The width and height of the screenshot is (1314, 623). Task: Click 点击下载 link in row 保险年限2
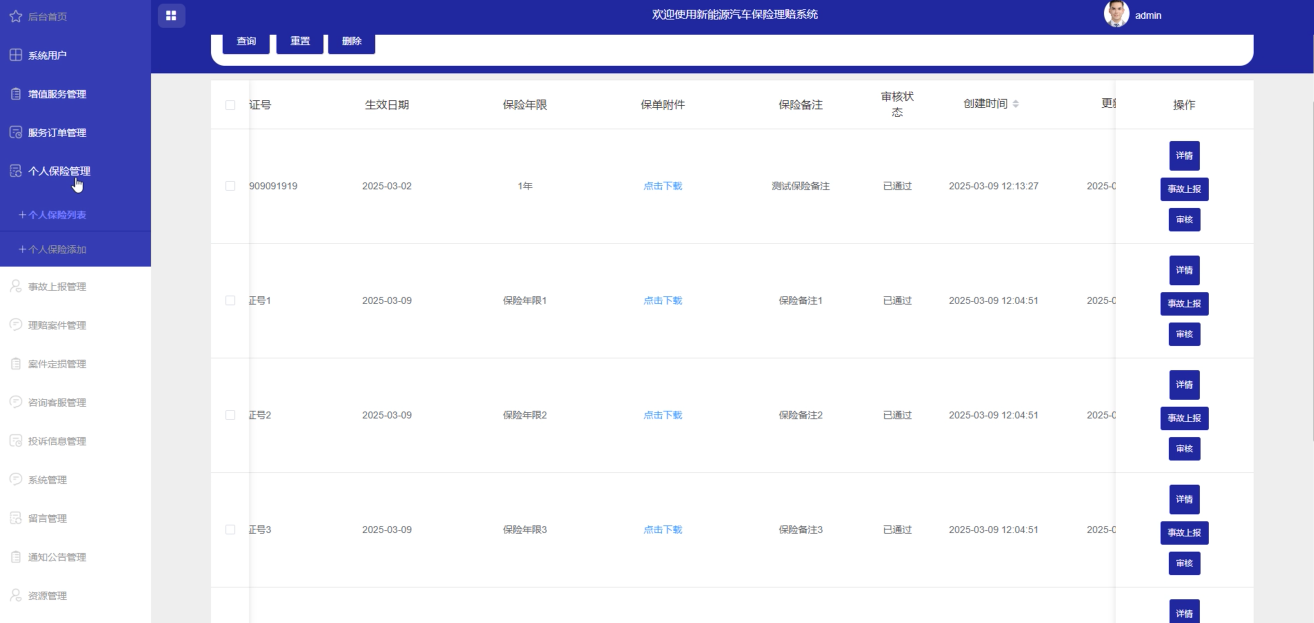(x=663, y=415)
